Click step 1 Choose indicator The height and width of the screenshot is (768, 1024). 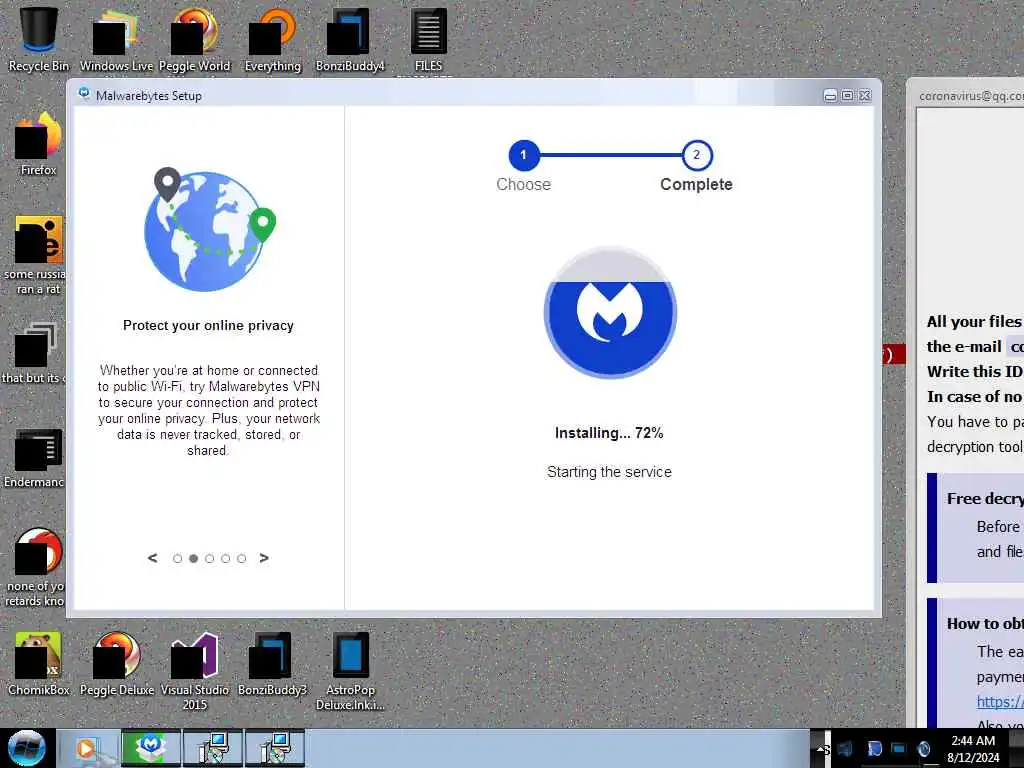click(524, 155)
